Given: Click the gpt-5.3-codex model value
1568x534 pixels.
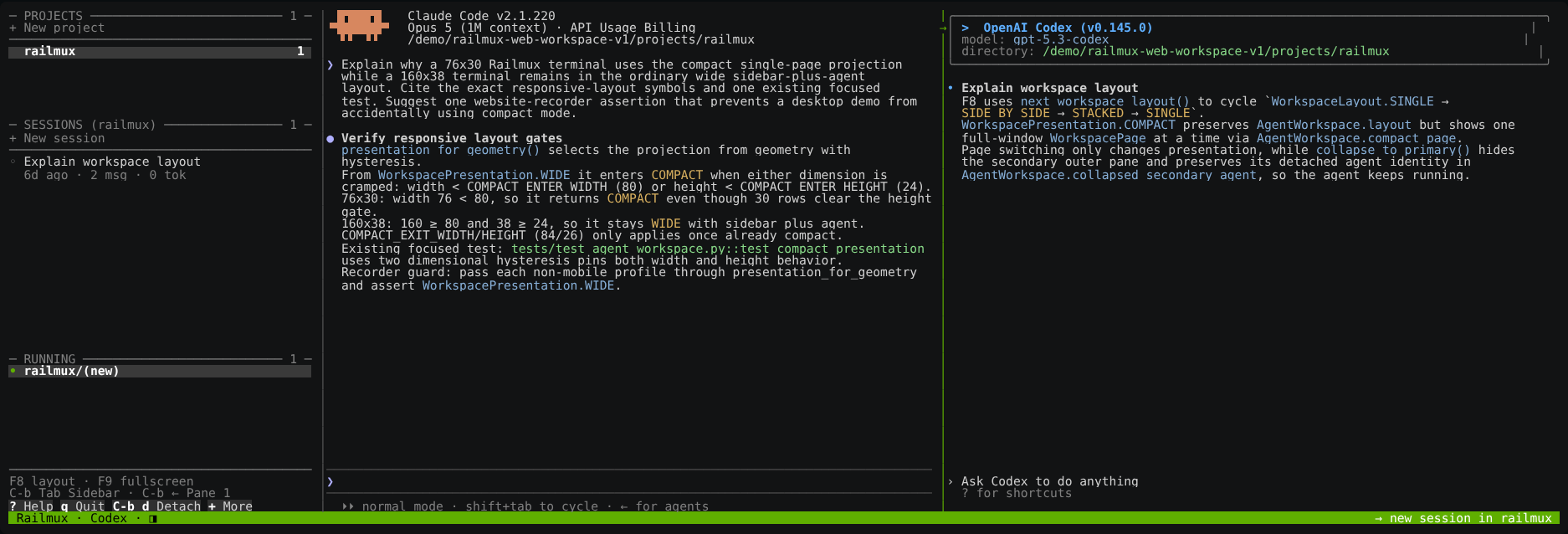Looking at the screenshot, I should (1060, 39).
